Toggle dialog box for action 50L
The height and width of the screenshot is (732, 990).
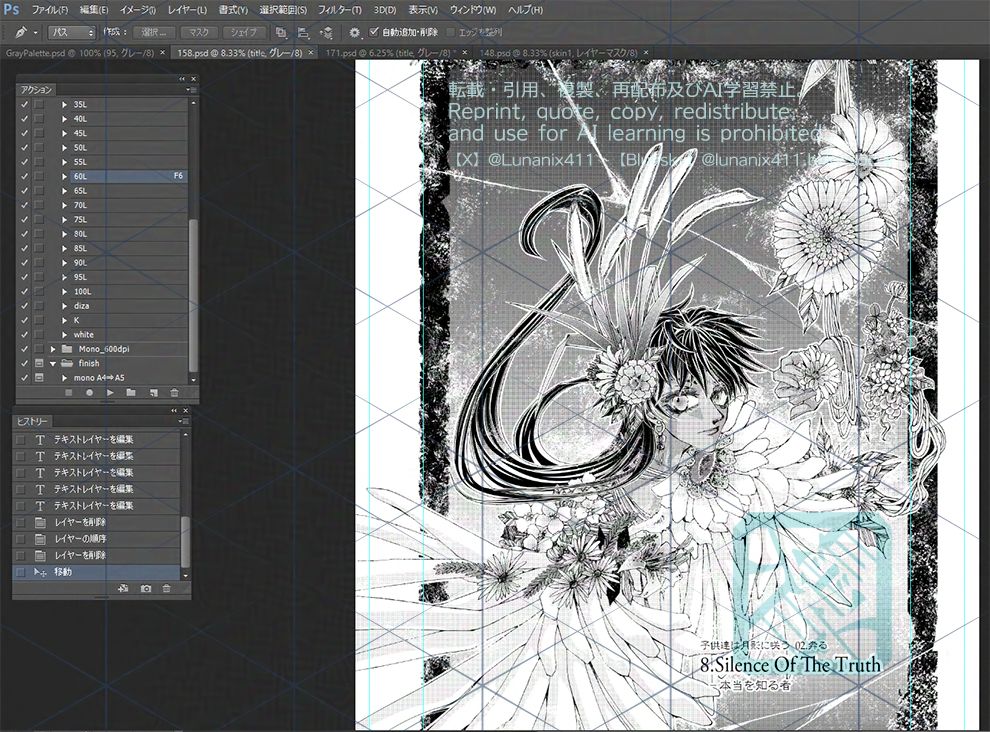click(x=39, y=147)
